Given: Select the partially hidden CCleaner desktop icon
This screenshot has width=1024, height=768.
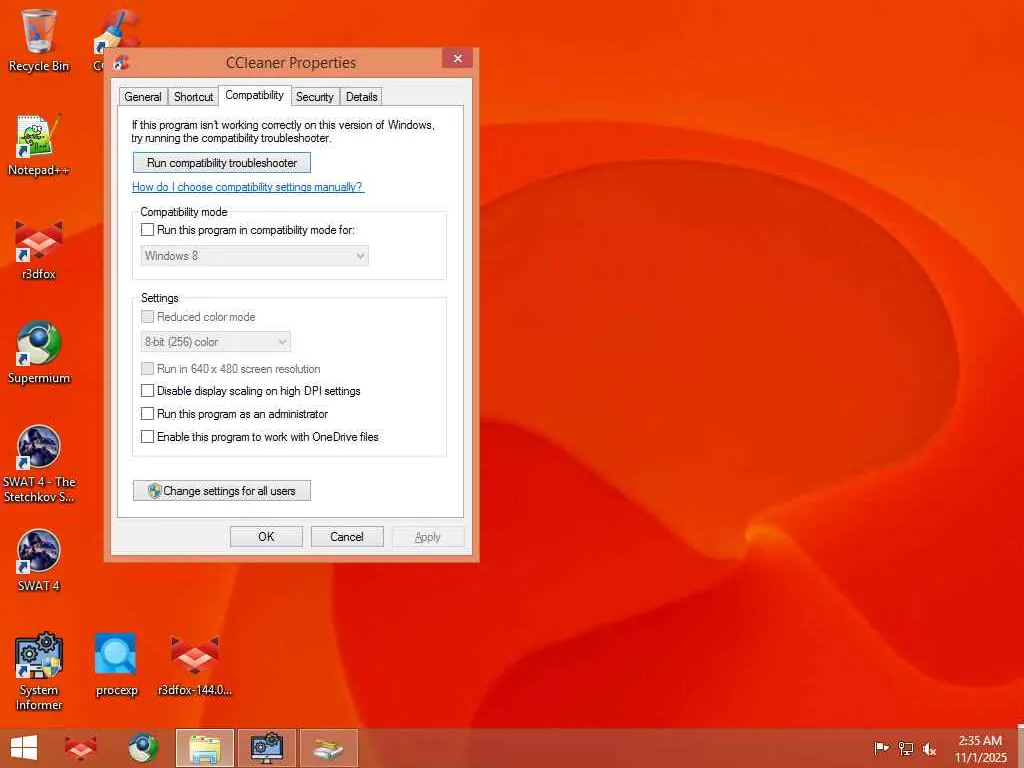Looking at the screenshot, I should 117,27.
